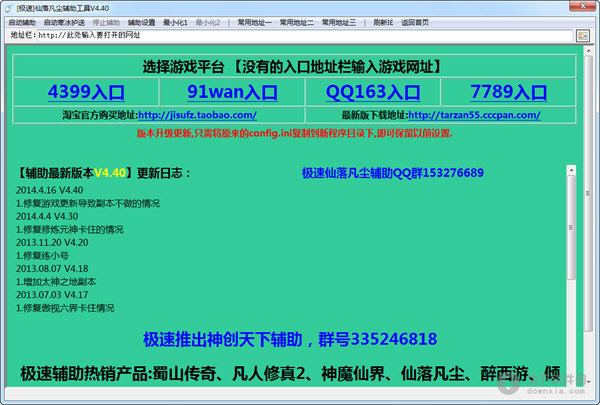Open the 91wan入口 platform link

point(232,92)
